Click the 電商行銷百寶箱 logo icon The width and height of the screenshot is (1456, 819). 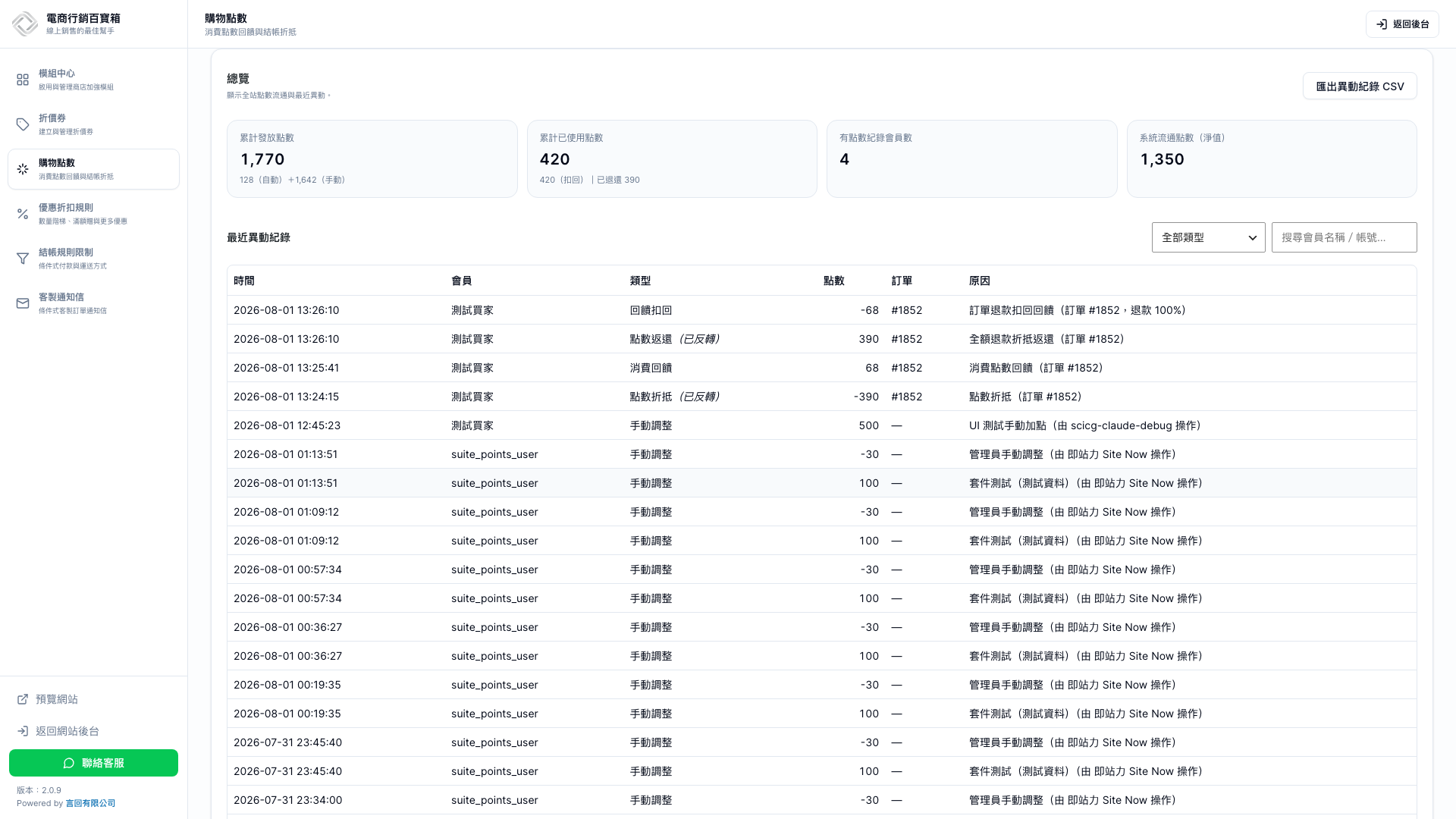[25, 24]
